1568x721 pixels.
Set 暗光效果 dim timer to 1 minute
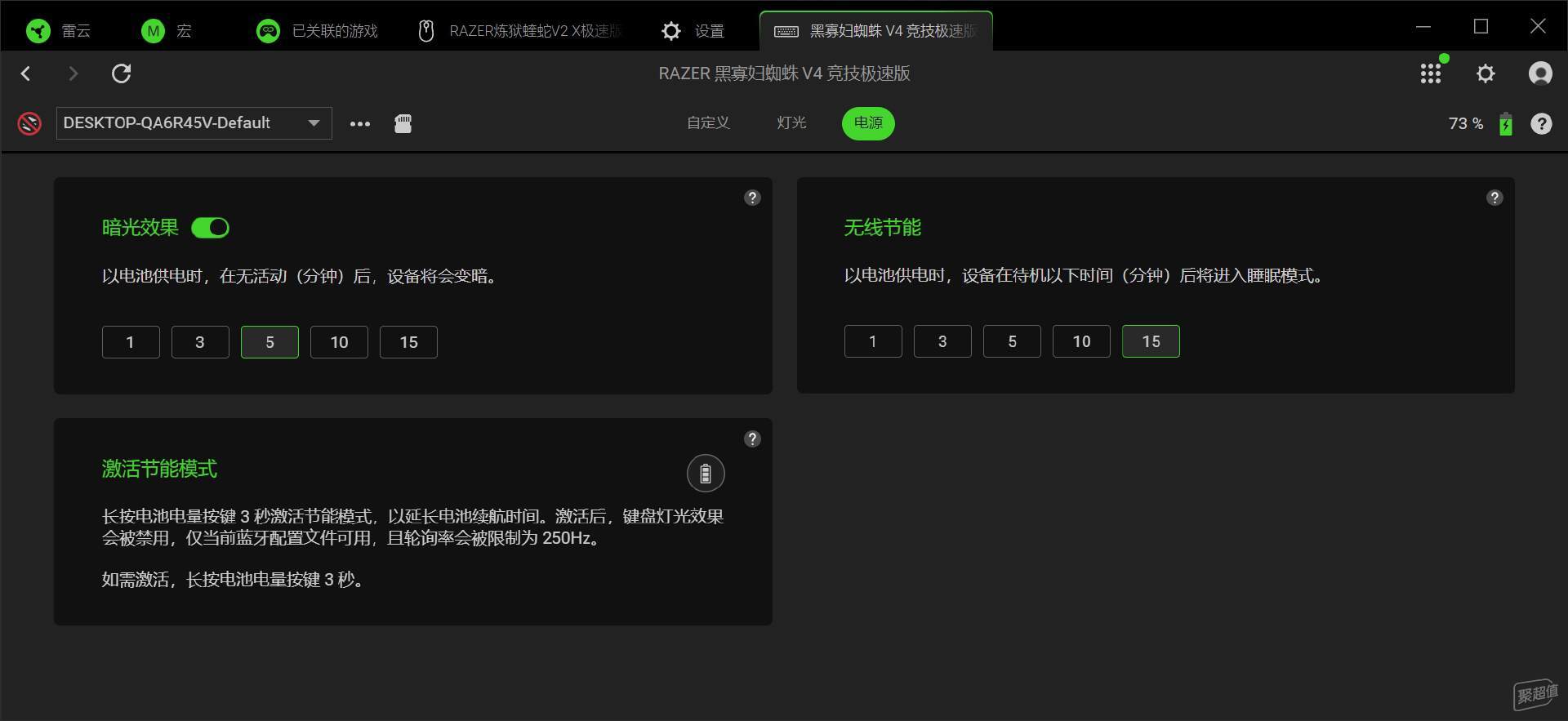coord(131,342)
